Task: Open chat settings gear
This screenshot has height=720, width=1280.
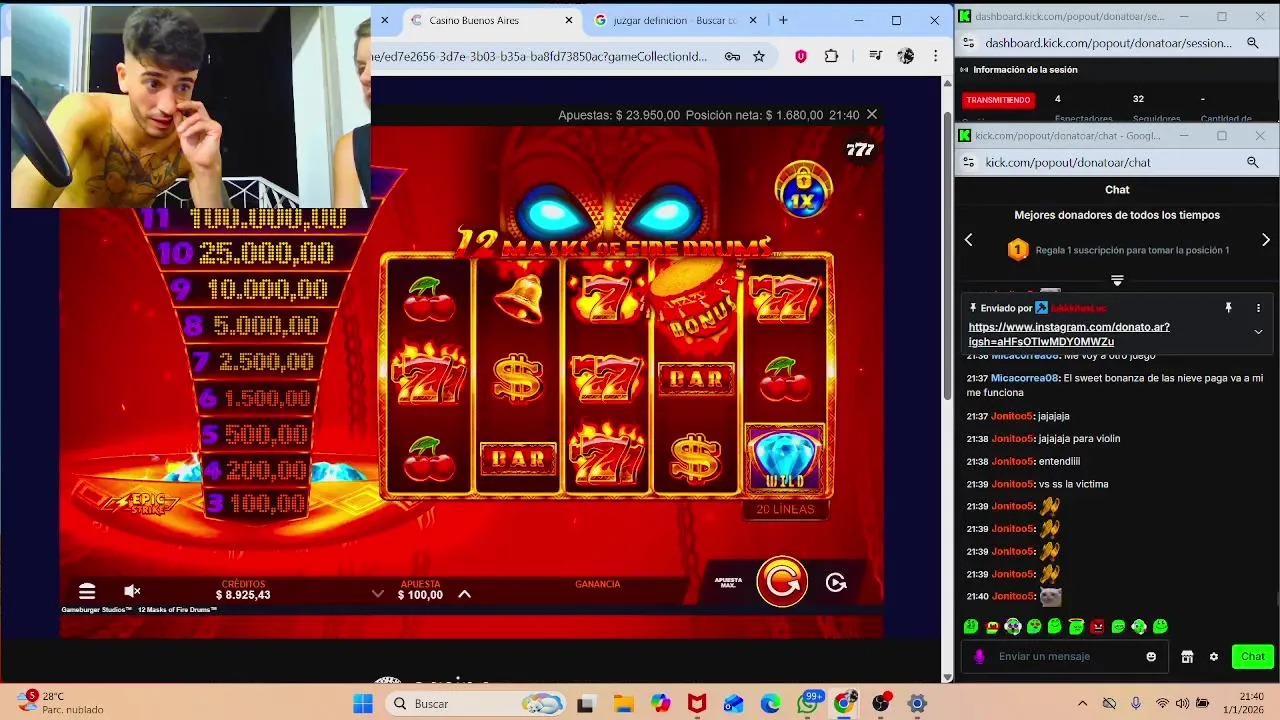Action: 1214,656
